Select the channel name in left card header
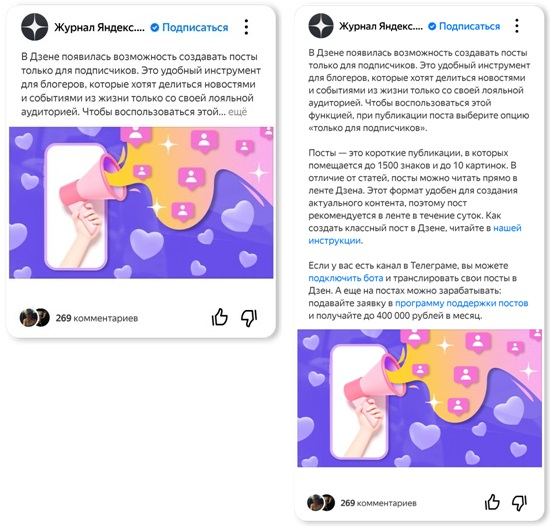Image resolution: width=551 pixels, height=527 pixels. 99,27
